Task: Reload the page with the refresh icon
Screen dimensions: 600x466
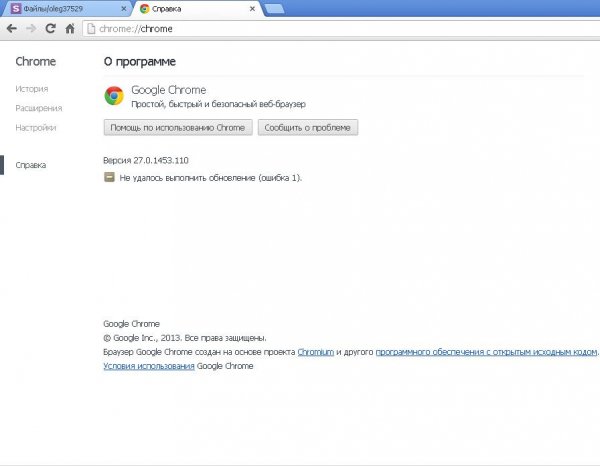Action: click(x=51, y=28)
